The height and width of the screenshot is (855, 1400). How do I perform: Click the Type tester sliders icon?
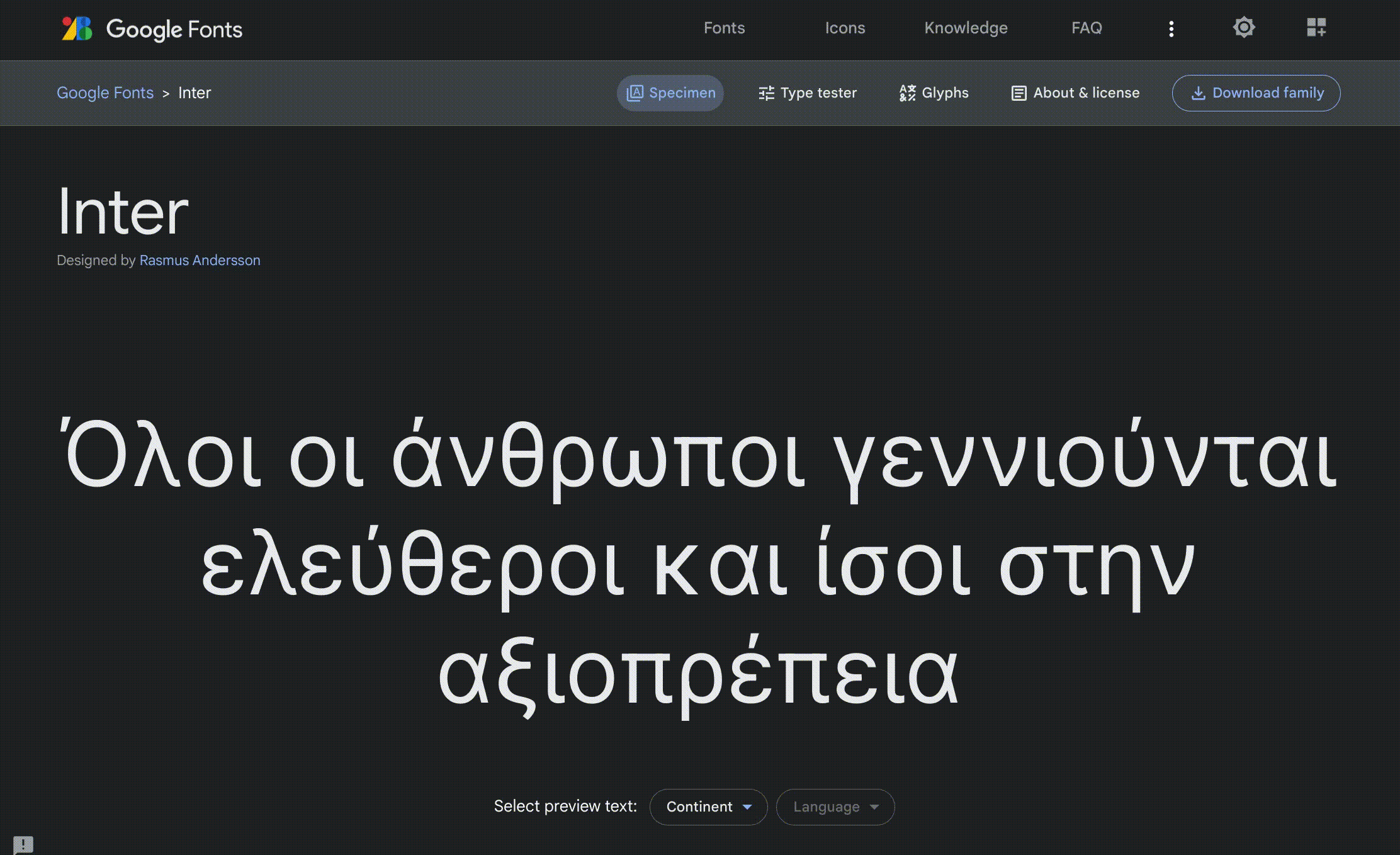pos(766,93)
